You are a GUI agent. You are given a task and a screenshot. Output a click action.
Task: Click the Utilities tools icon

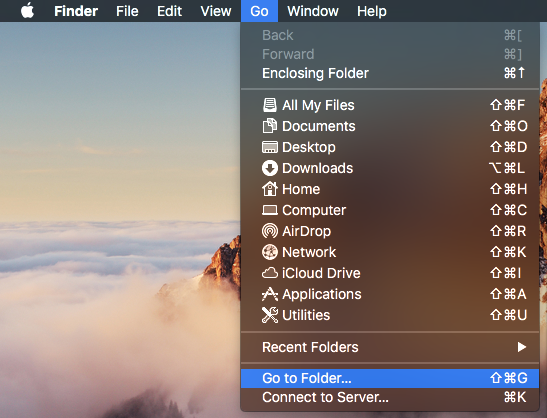(x=270, y=315)
